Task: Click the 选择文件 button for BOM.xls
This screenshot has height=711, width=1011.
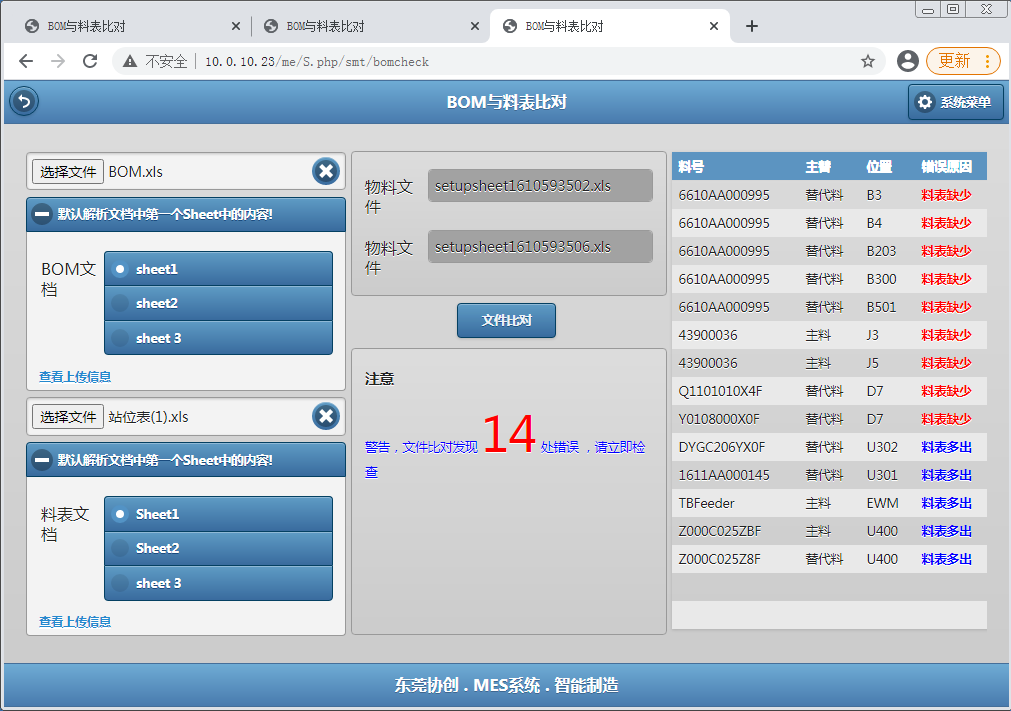Action: click(68, 172)
